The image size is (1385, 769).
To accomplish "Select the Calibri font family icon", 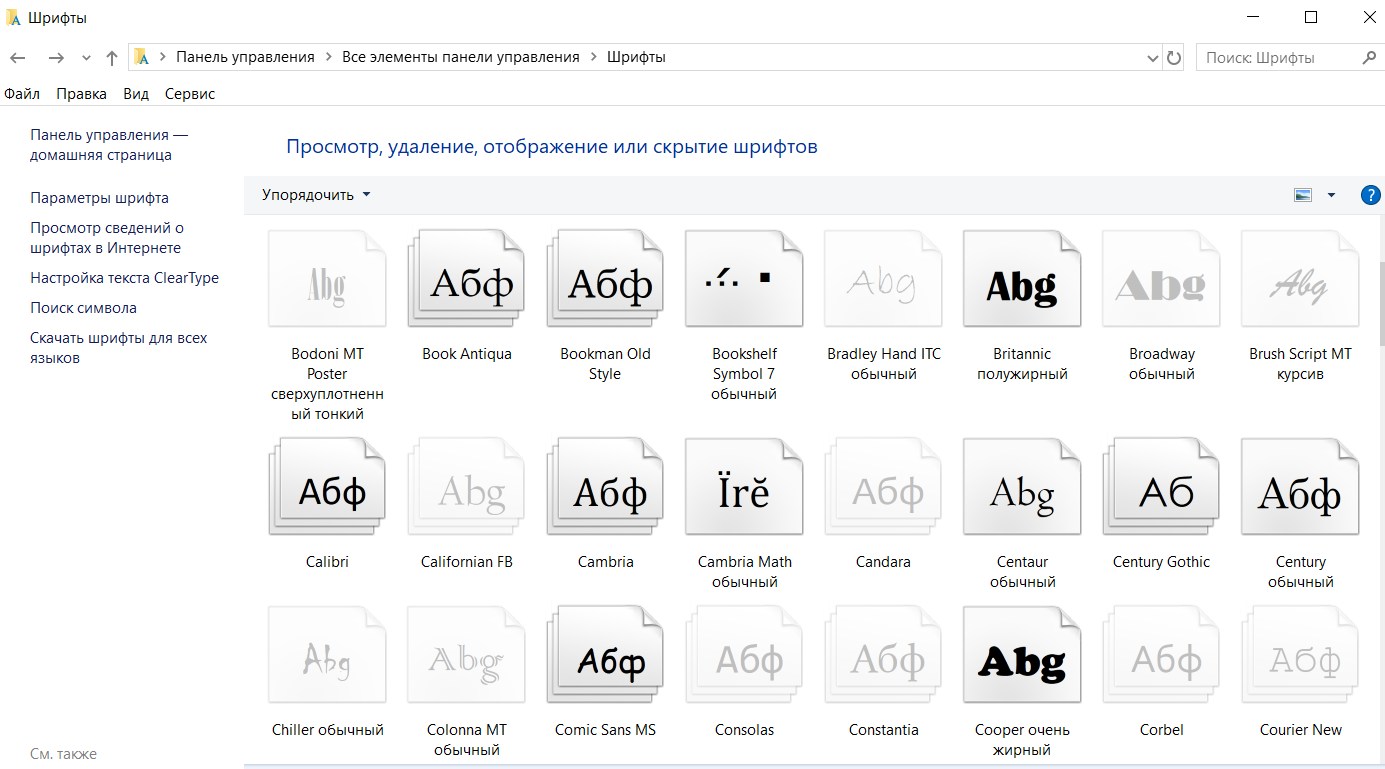I will click(x=327, y=486).
